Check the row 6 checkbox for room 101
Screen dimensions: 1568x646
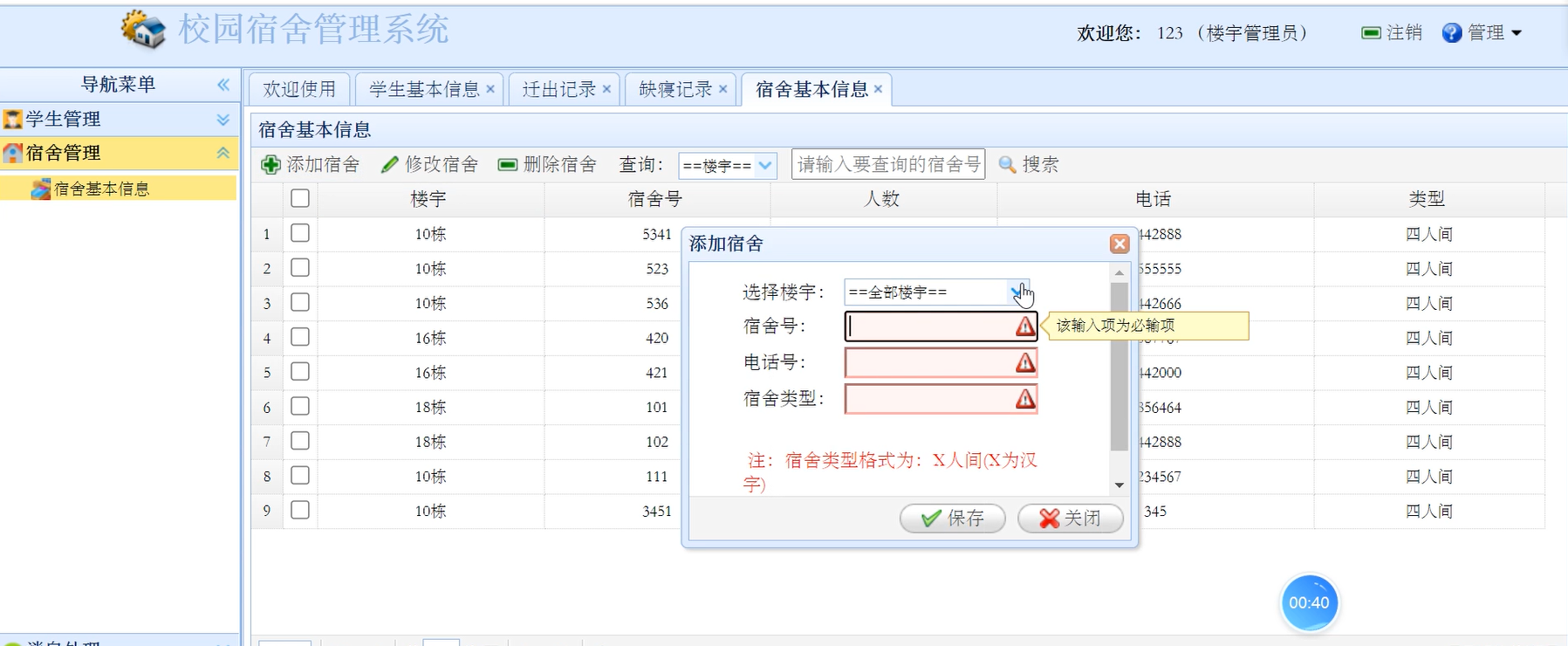(300, 406)
